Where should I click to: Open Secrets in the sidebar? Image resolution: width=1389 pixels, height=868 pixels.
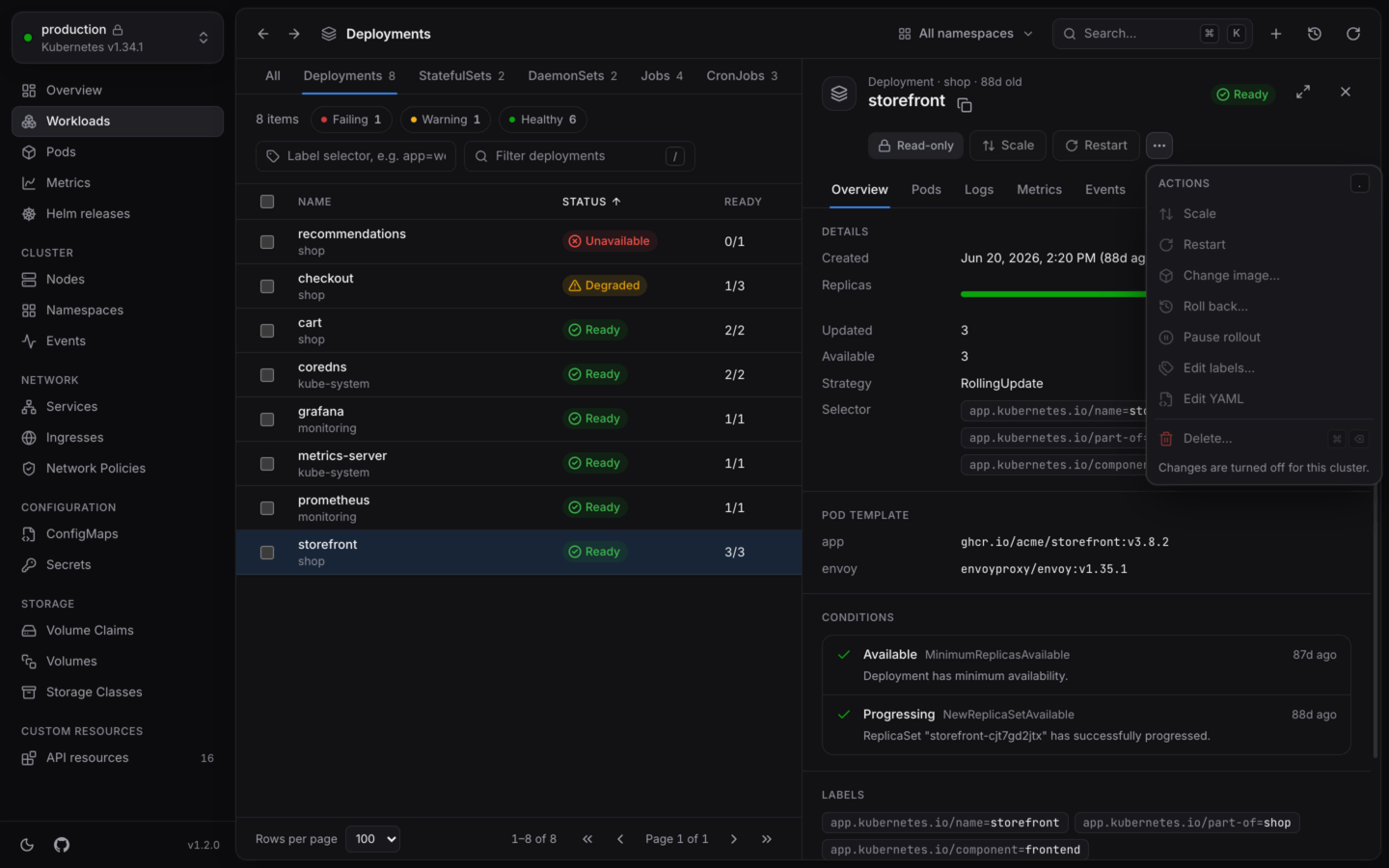pyautogui.click(x=118, y=565)
